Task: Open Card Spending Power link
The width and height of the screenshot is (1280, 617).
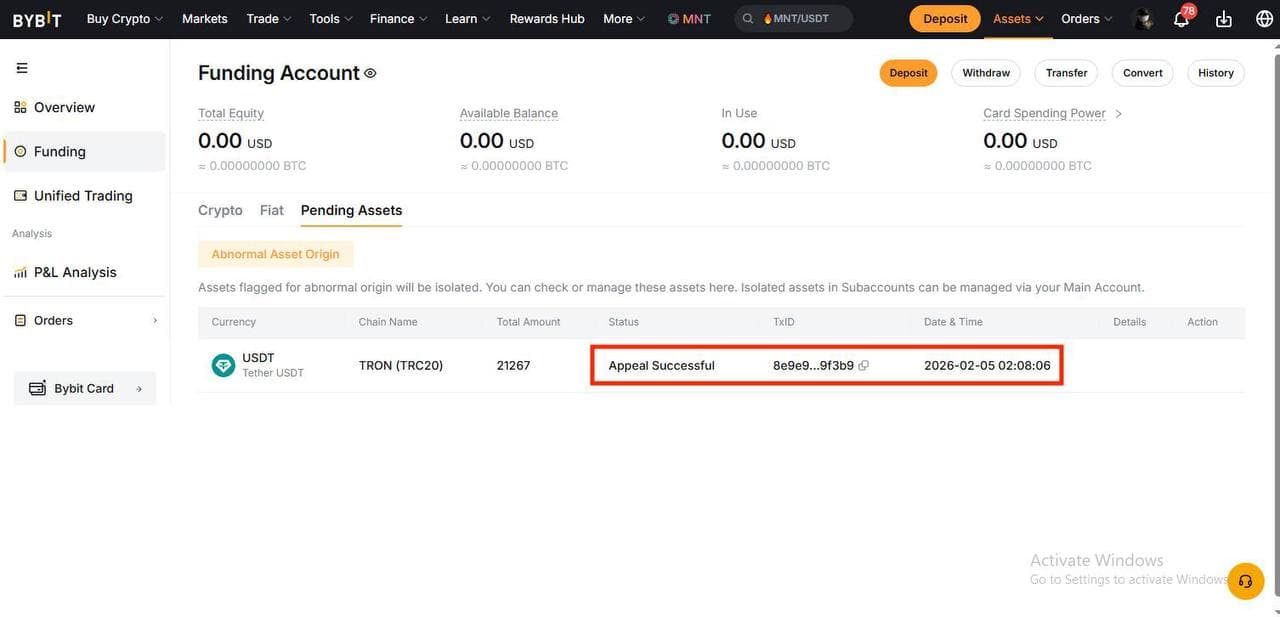Action: pos(1045,113)
